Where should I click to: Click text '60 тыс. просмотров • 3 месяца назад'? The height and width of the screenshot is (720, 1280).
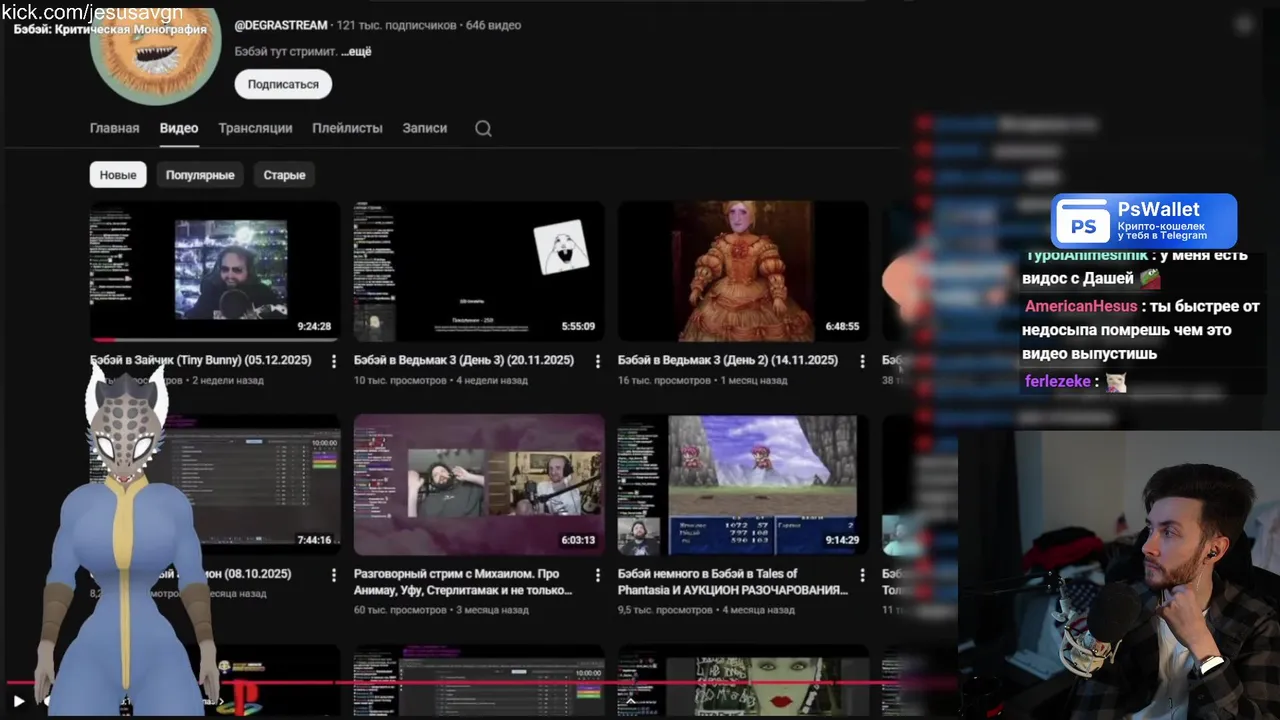click(441, 610)
